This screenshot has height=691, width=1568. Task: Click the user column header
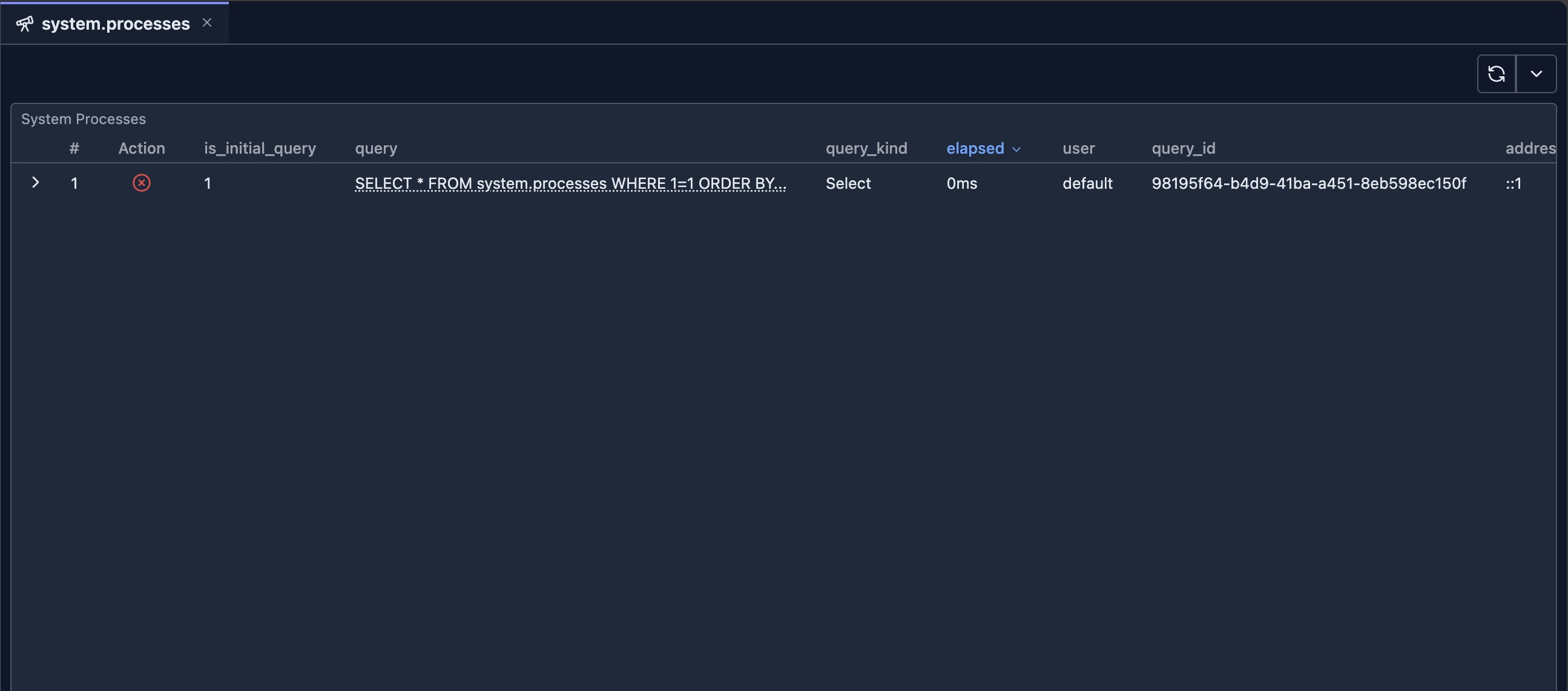coord(1078,148)
